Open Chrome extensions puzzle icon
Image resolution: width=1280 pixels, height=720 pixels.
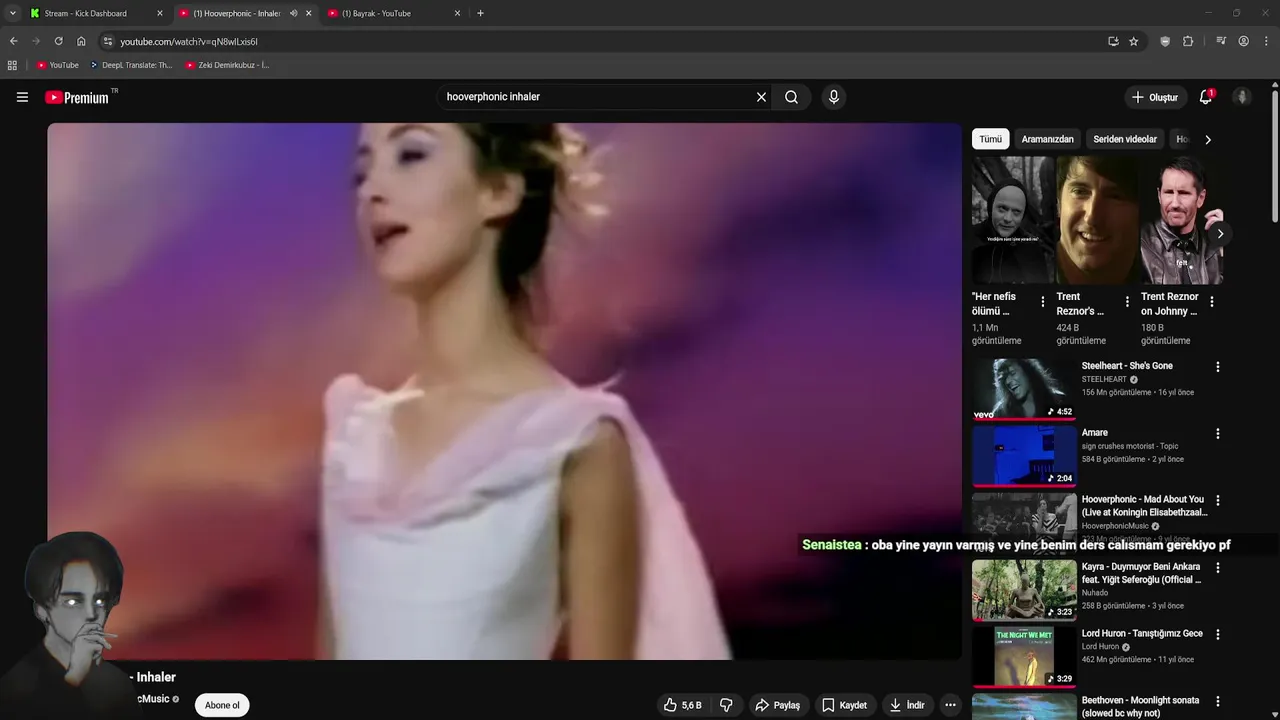coord(1188,41)
